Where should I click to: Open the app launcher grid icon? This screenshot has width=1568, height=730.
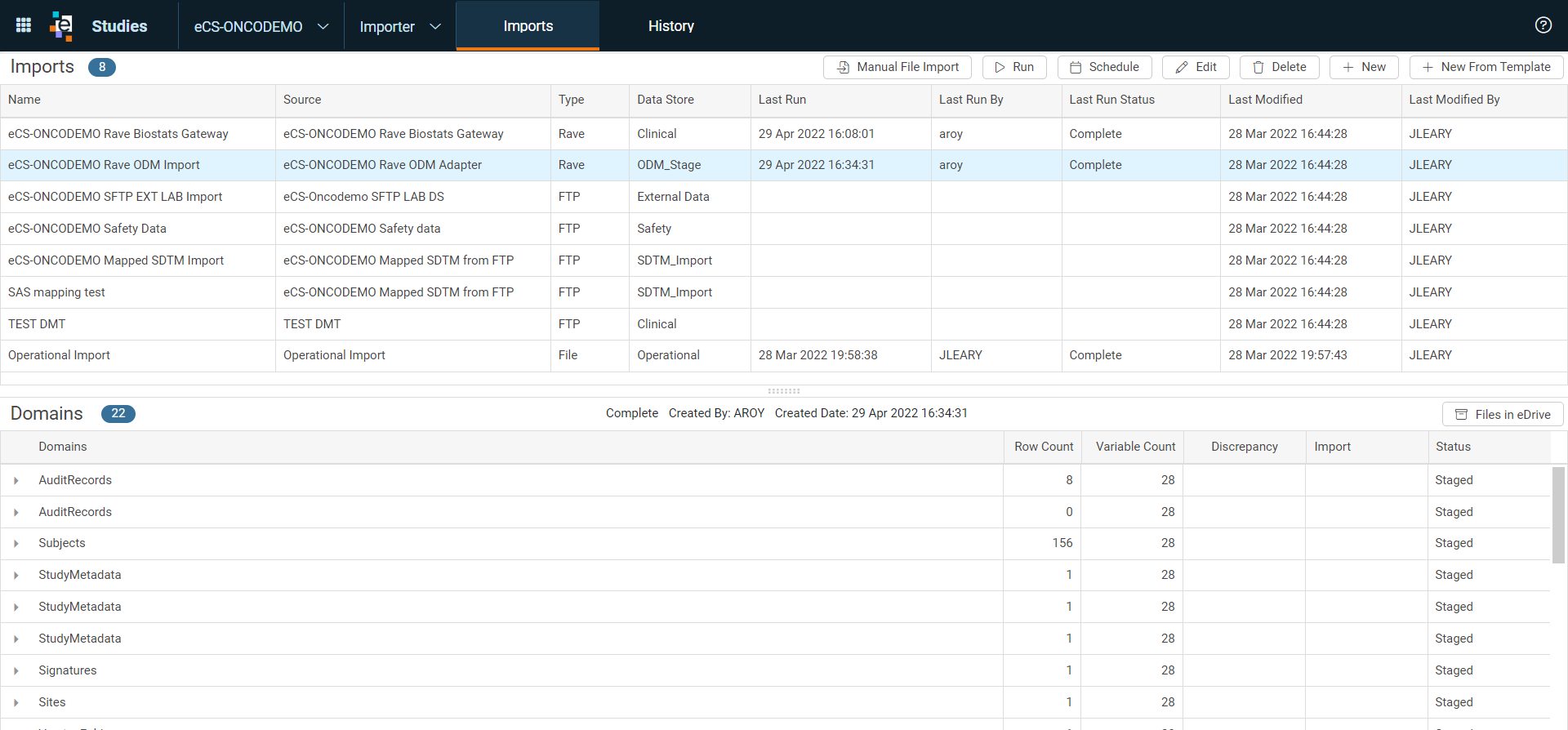coord(24,25)
